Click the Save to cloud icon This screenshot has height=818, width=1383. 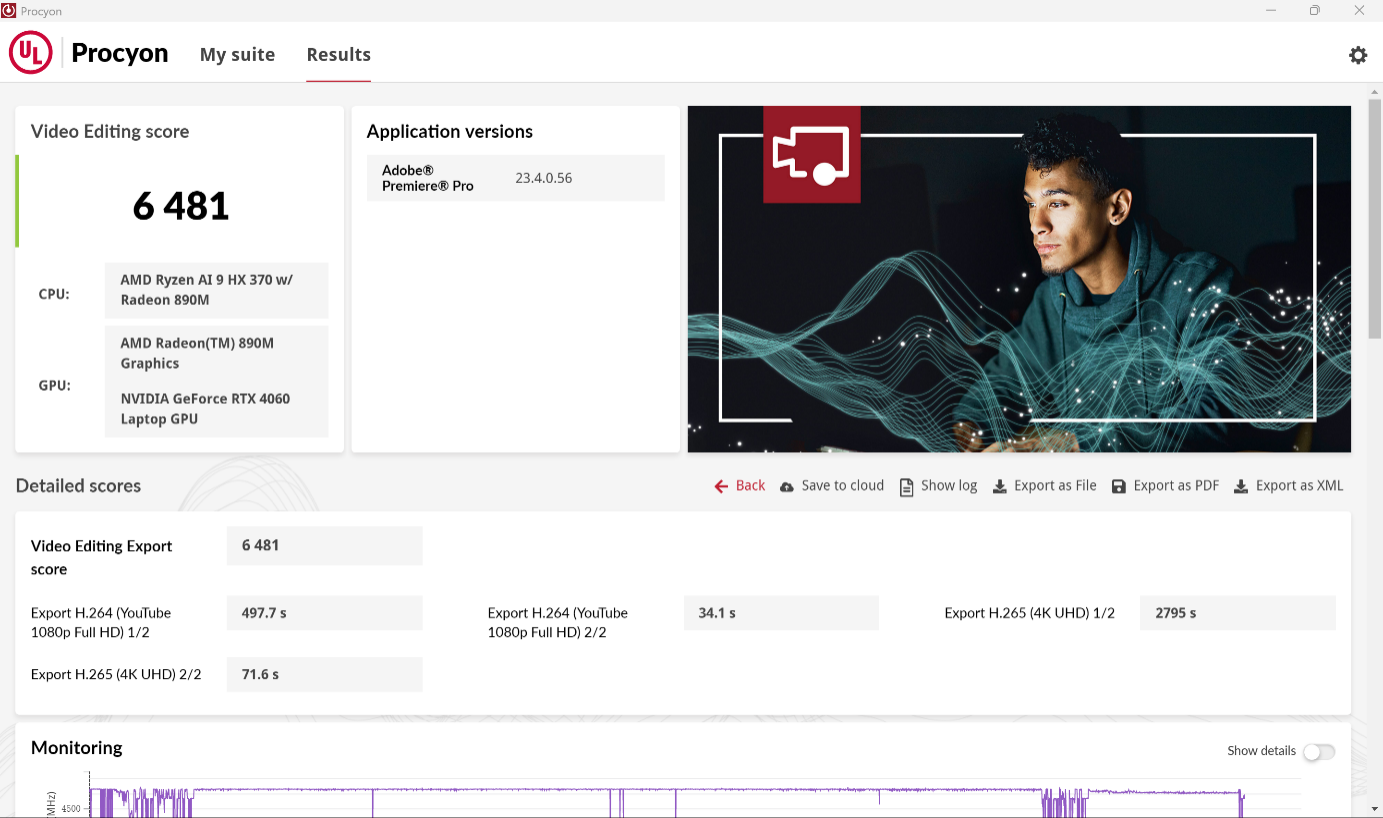[787, 486]
